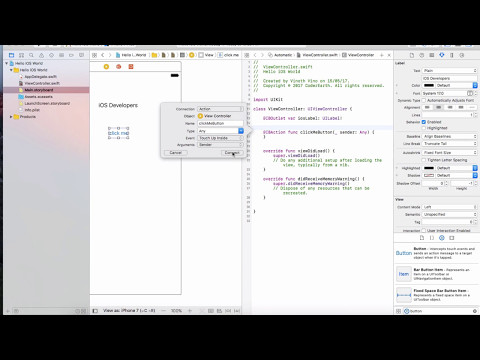Screen dimensions: 480x360
Task: Show the Code Snippet library
Action: 432,238
